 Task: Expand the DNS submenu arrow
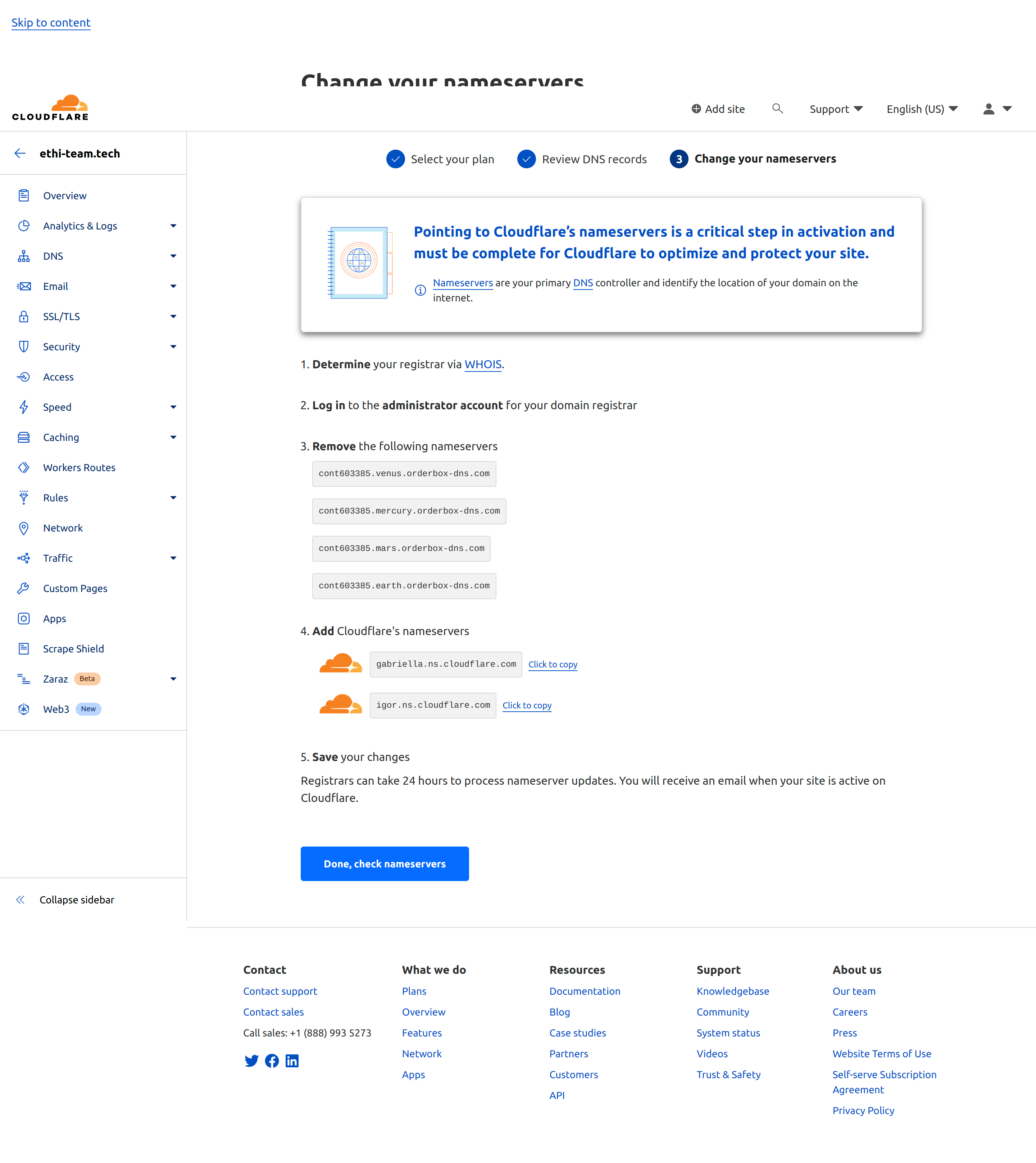coord(173,256)
